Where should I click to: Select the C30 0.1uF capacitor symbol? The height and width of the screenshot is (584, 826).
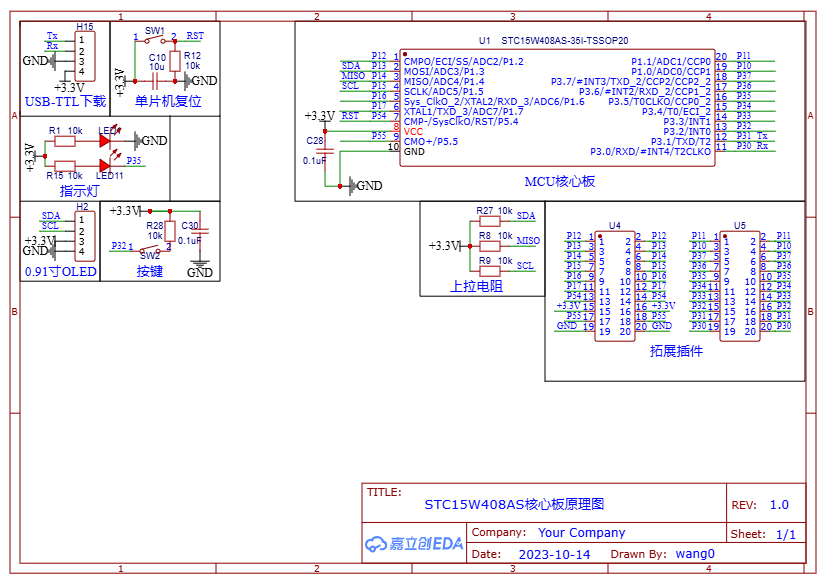click(x=200, y=231)
